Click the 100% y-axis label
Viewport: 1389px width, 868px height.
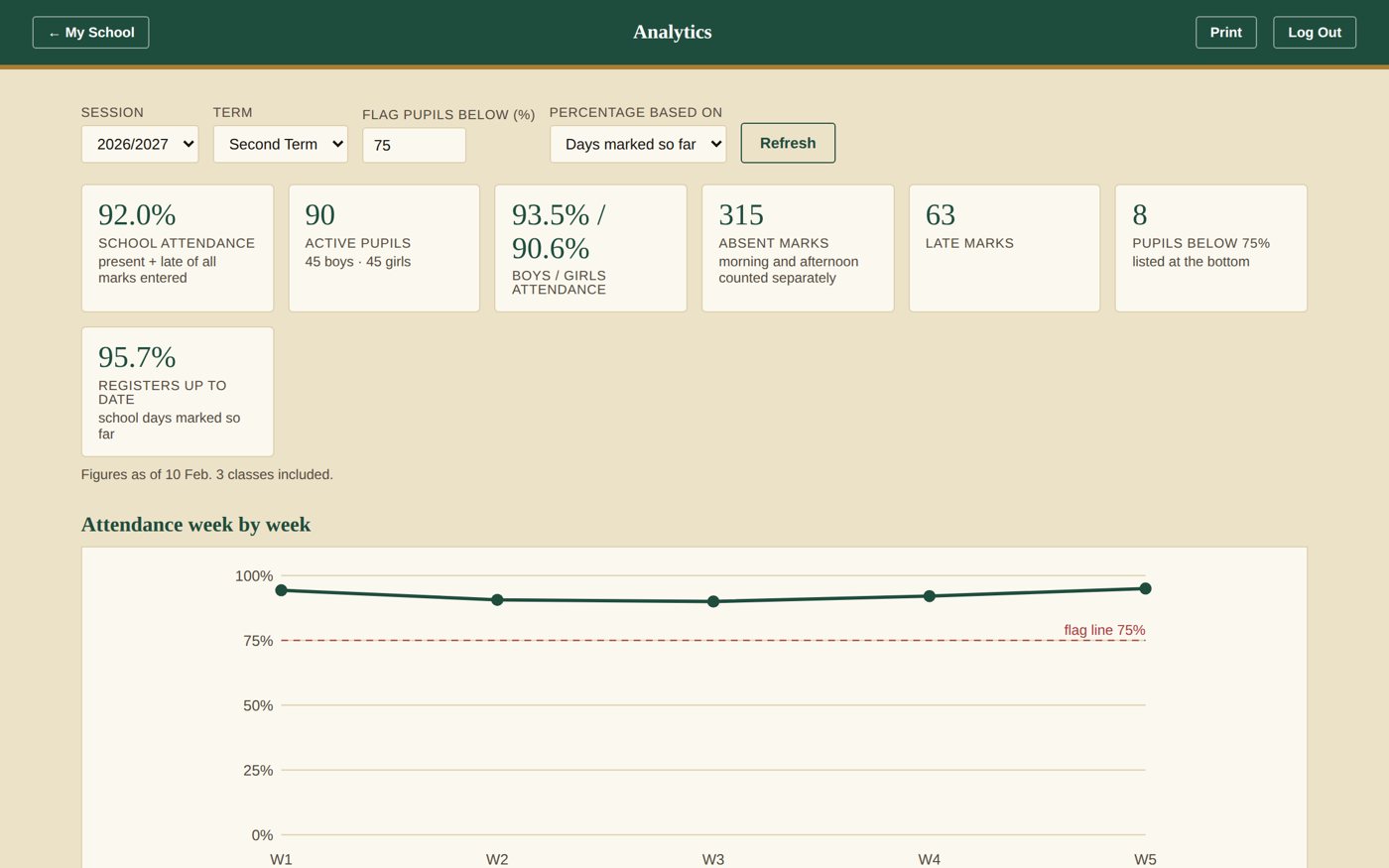pyautogui.click(x=254, y=576)
